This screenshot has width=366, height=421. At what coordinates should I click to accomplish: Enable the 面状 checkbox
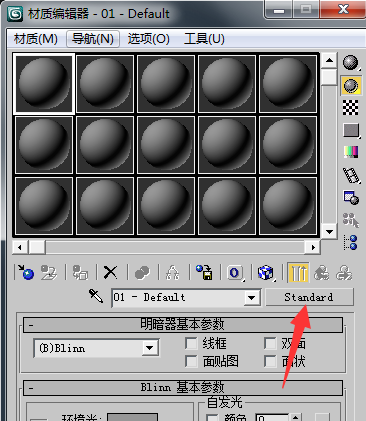pos(270,361)
